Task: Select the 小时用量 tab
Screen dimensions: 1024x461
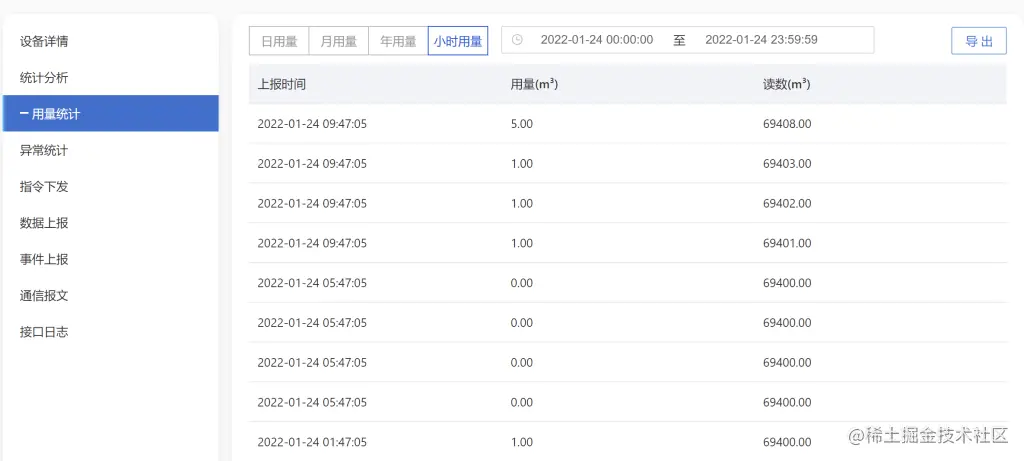Action: point(458,41)
